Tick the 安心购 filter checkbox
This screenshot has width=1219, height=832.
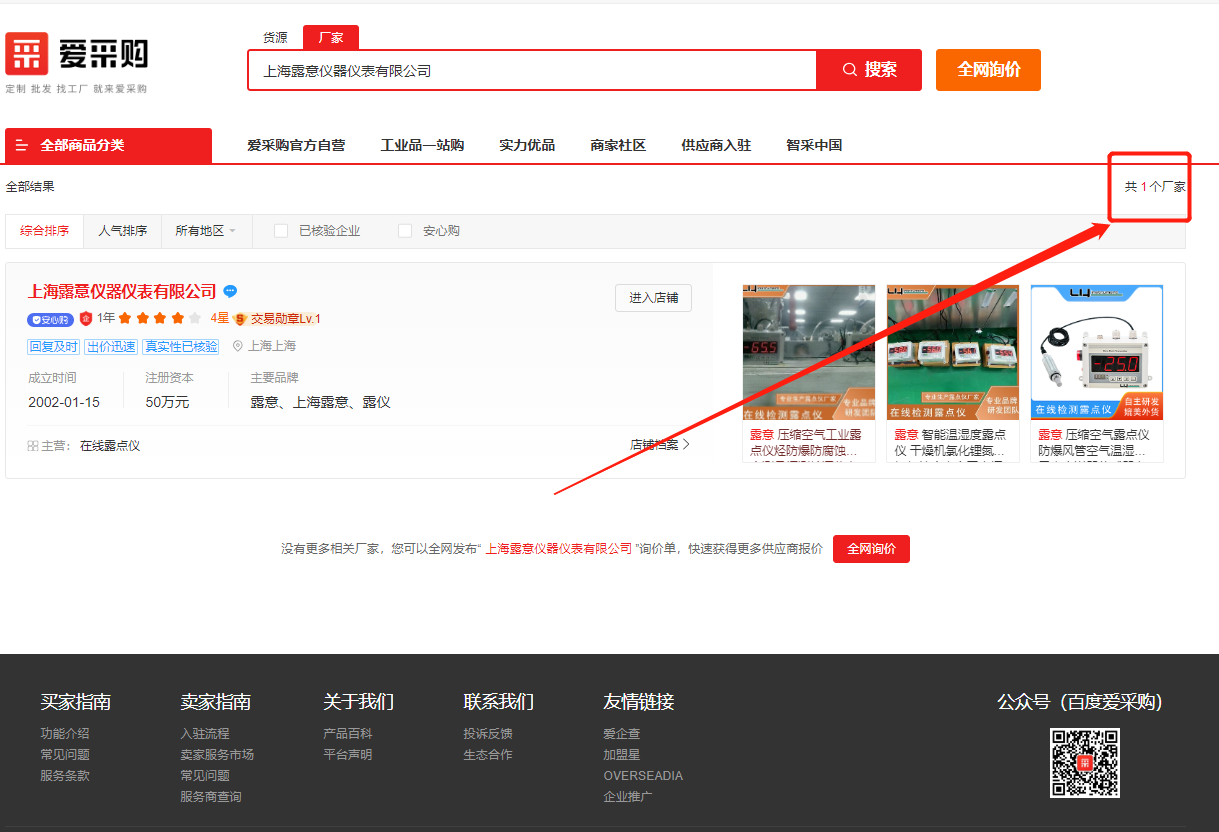[405, 231]
